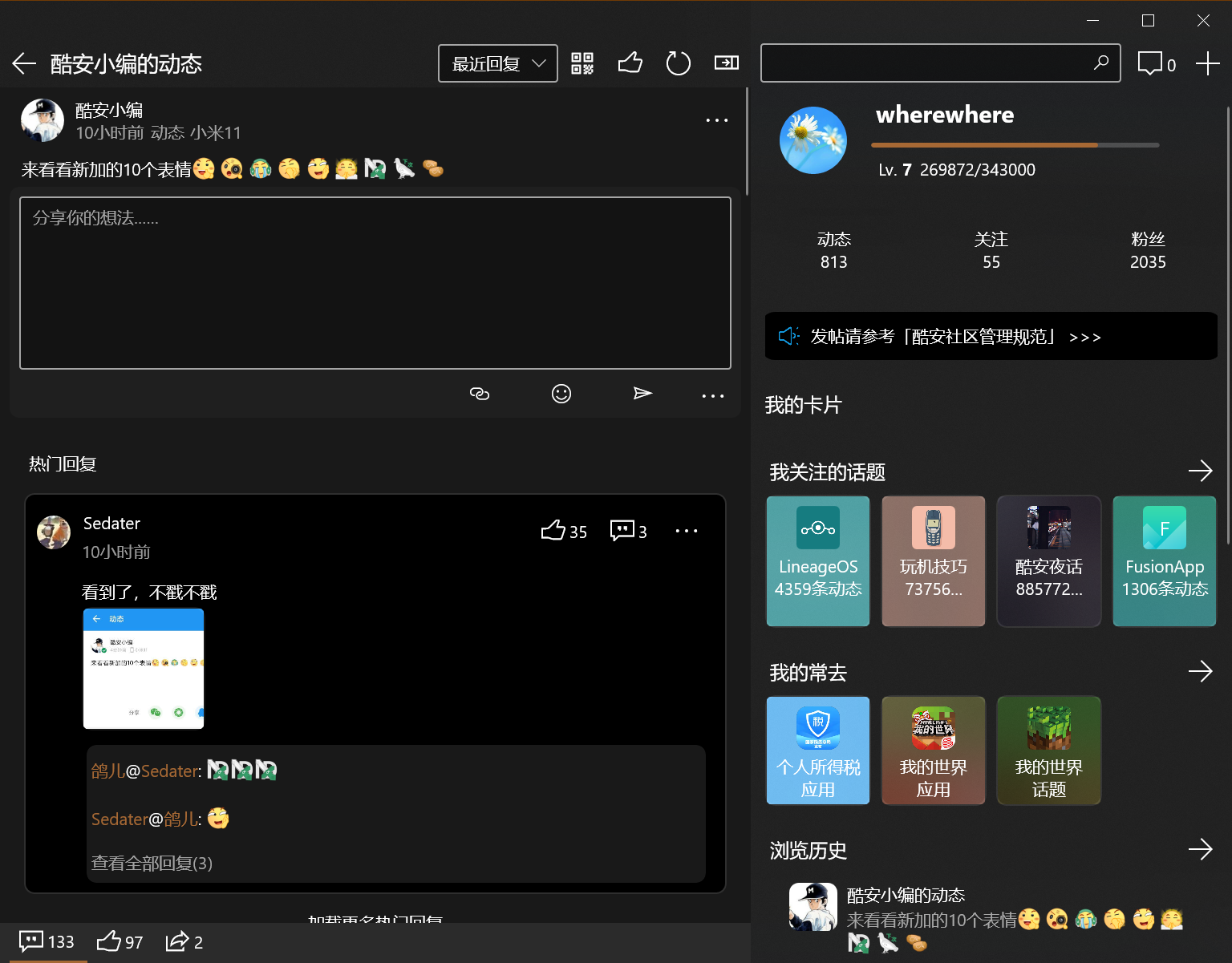Screen dimensions: 1232x963
Task: Open 酷安小编 avatar at the post top
Action: (x=42, y=120)
